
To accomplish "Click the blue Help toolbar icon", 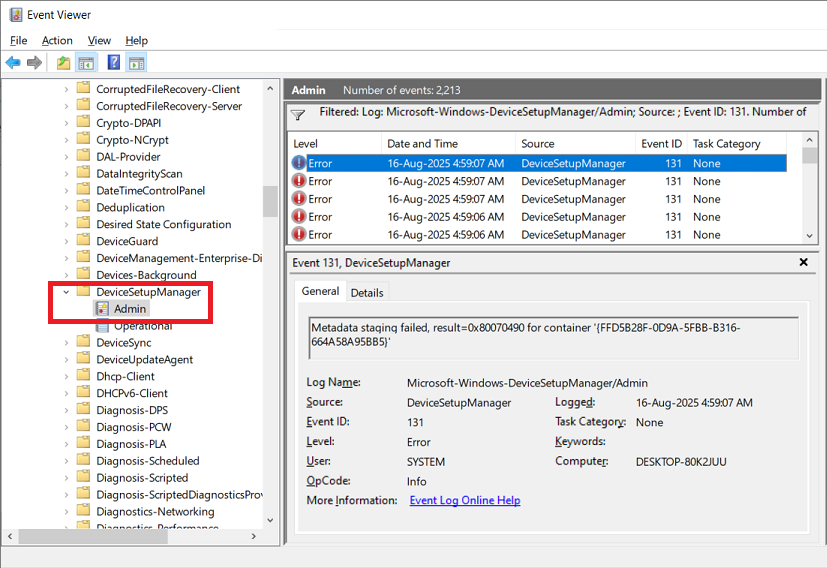I will [114, 63].
